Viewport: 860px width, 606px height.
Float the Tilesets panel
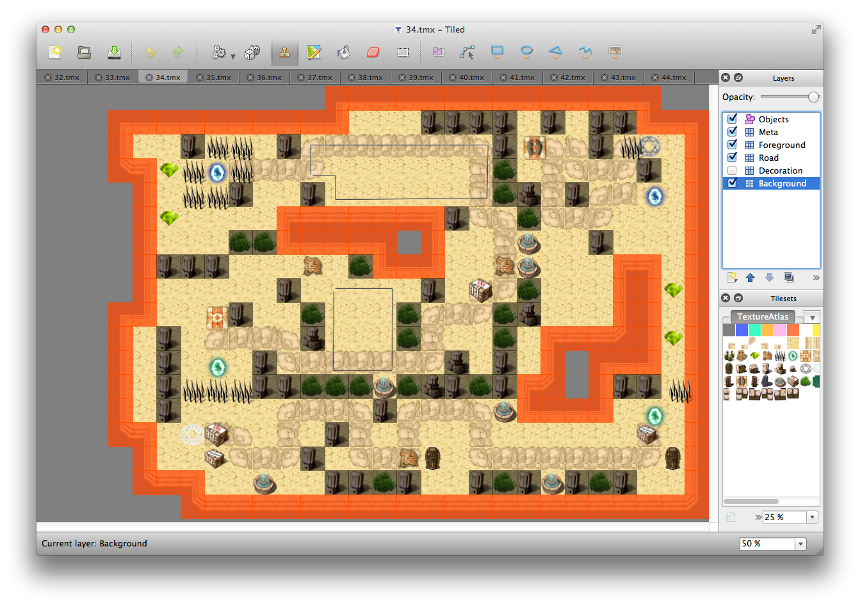pos(738,298)
